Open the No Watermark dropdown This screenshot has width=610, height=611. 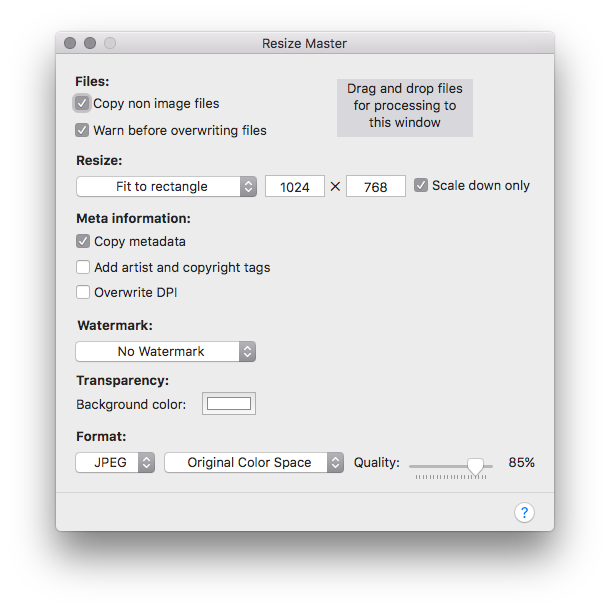click(166, 351)
